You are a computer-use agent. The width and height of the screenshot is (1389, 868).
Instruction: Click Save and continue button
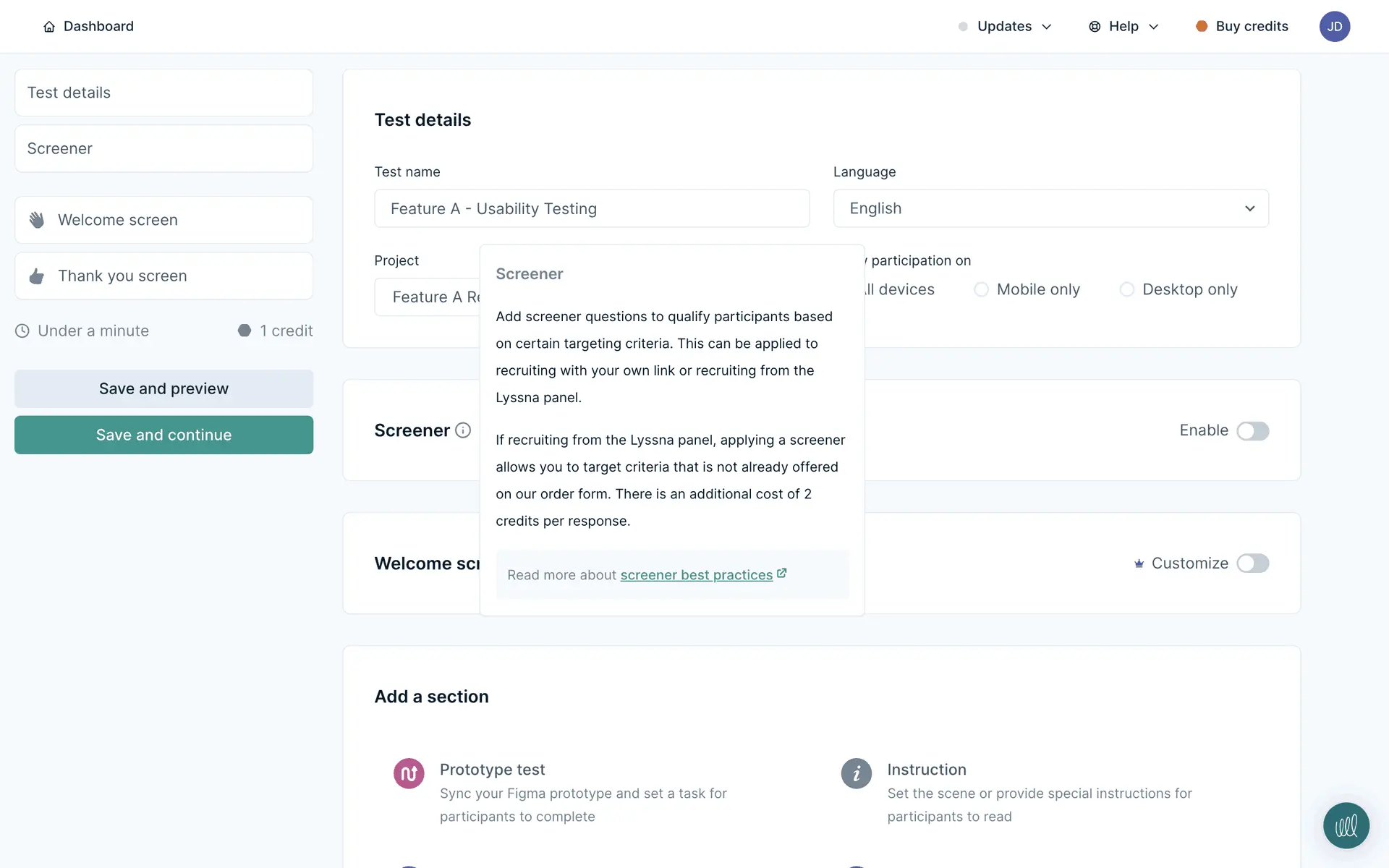coord(163,435)
